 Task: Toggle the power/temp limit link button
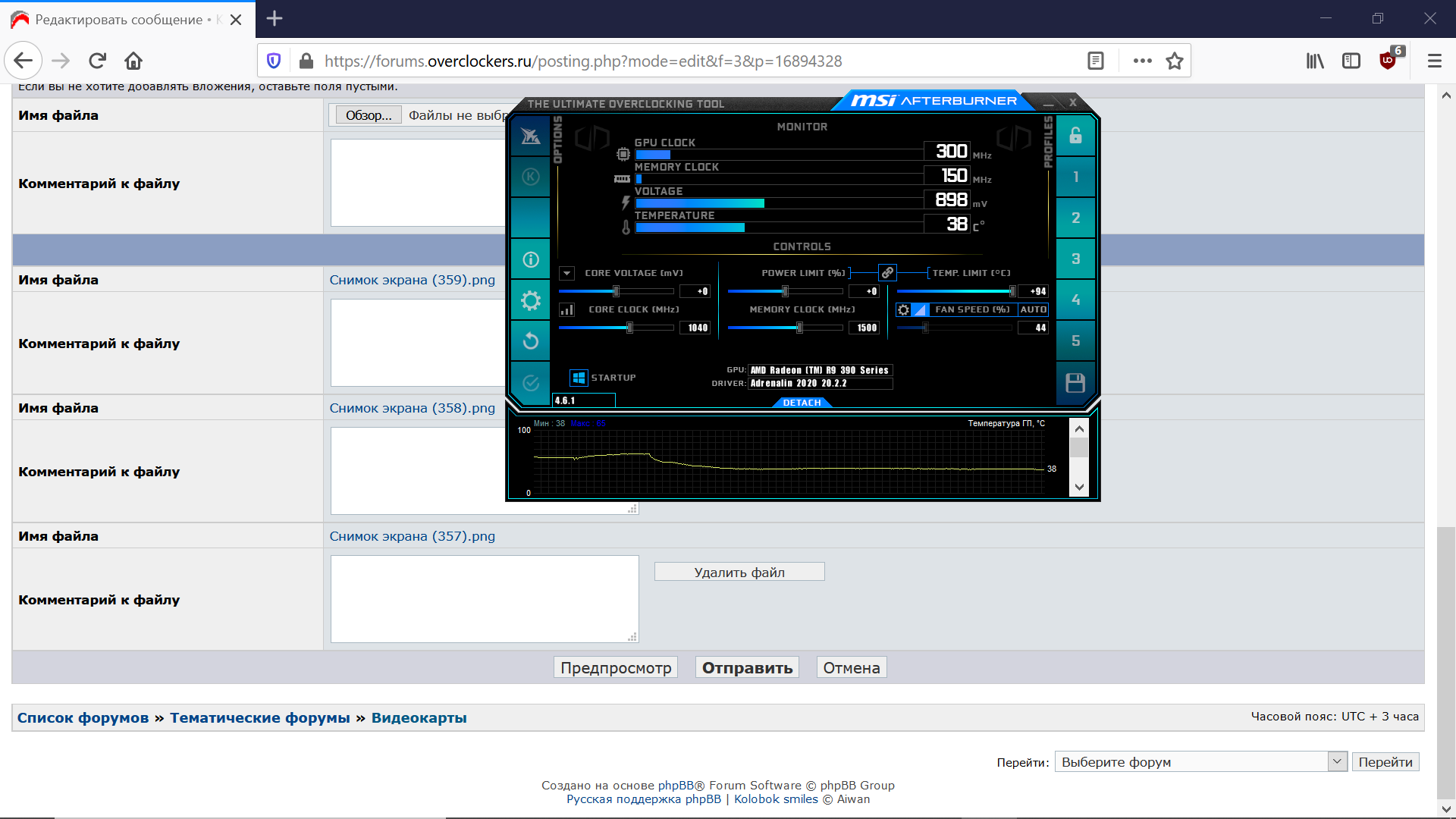[887, 272]
